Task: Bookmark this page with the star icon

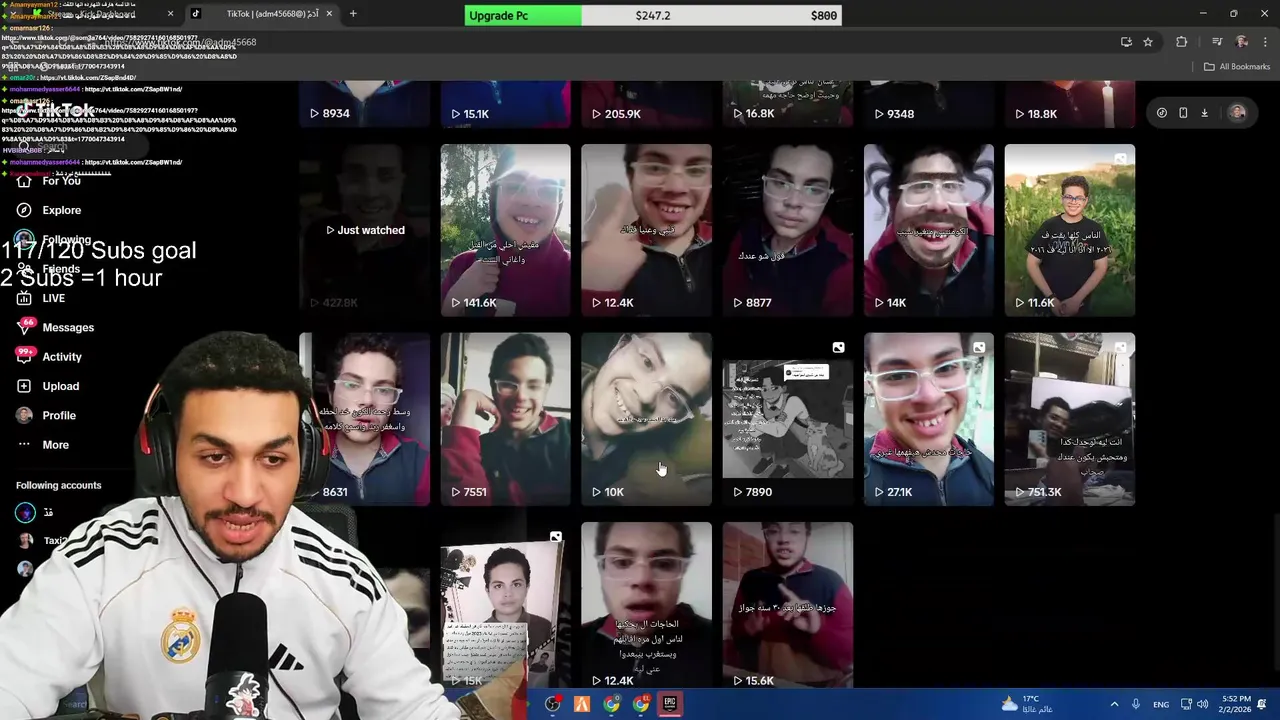Action: click(1148, 42)
